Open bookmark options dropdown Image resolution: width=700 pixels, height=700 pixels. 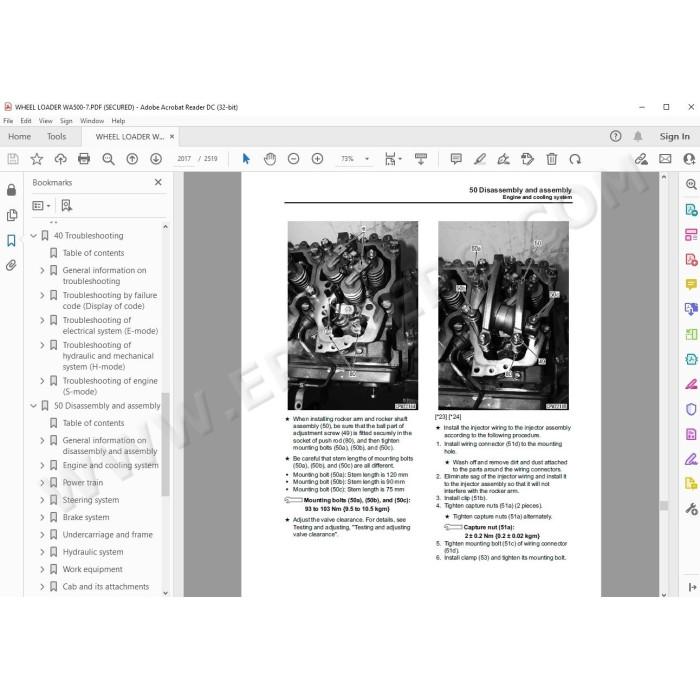coord(42,205)
